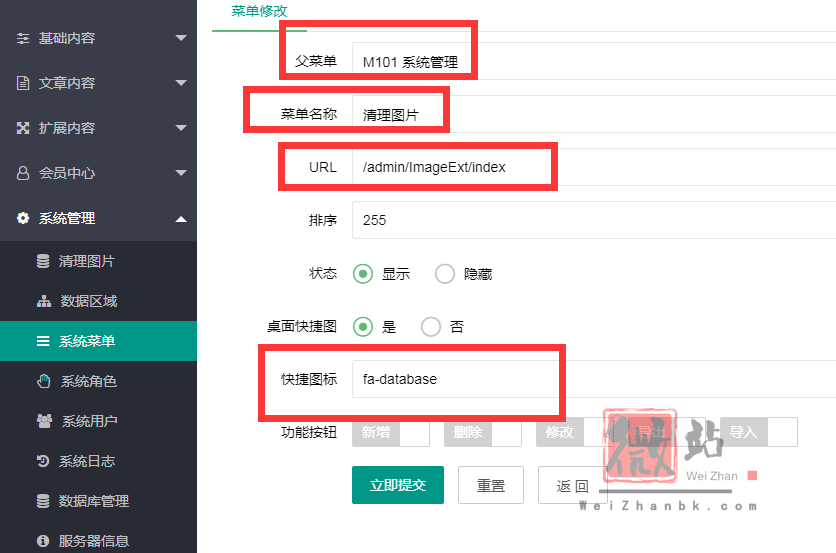
Task: Click the 会员中心 menu label
Action: point(67,173)
